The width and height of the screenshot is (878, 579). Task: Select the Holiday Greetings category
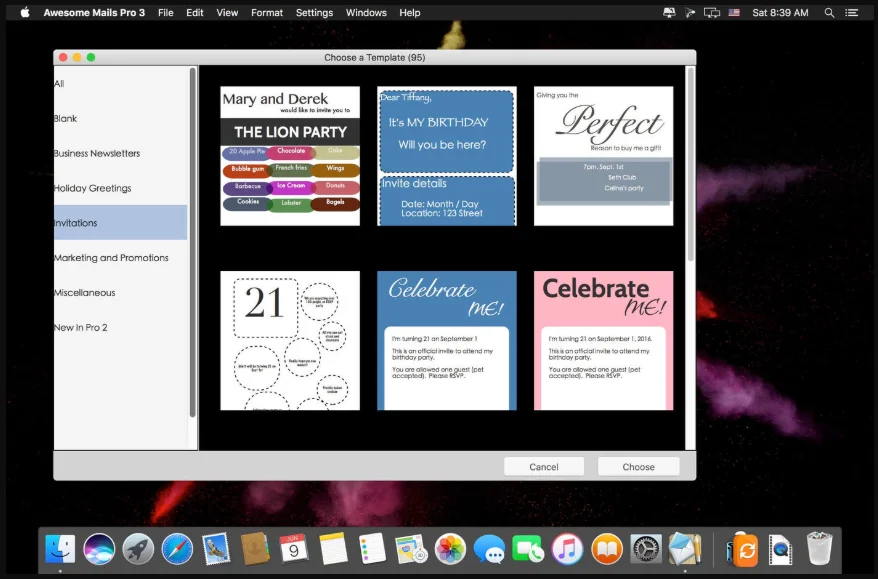point(121,188)
